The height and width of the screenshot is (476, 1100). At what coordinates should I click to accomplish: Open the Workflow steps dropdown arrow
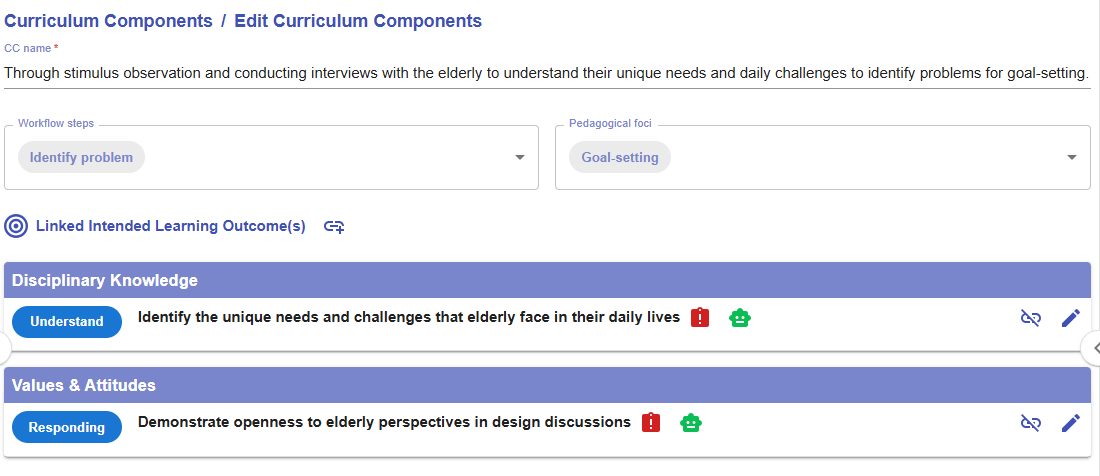click(520, 158)
